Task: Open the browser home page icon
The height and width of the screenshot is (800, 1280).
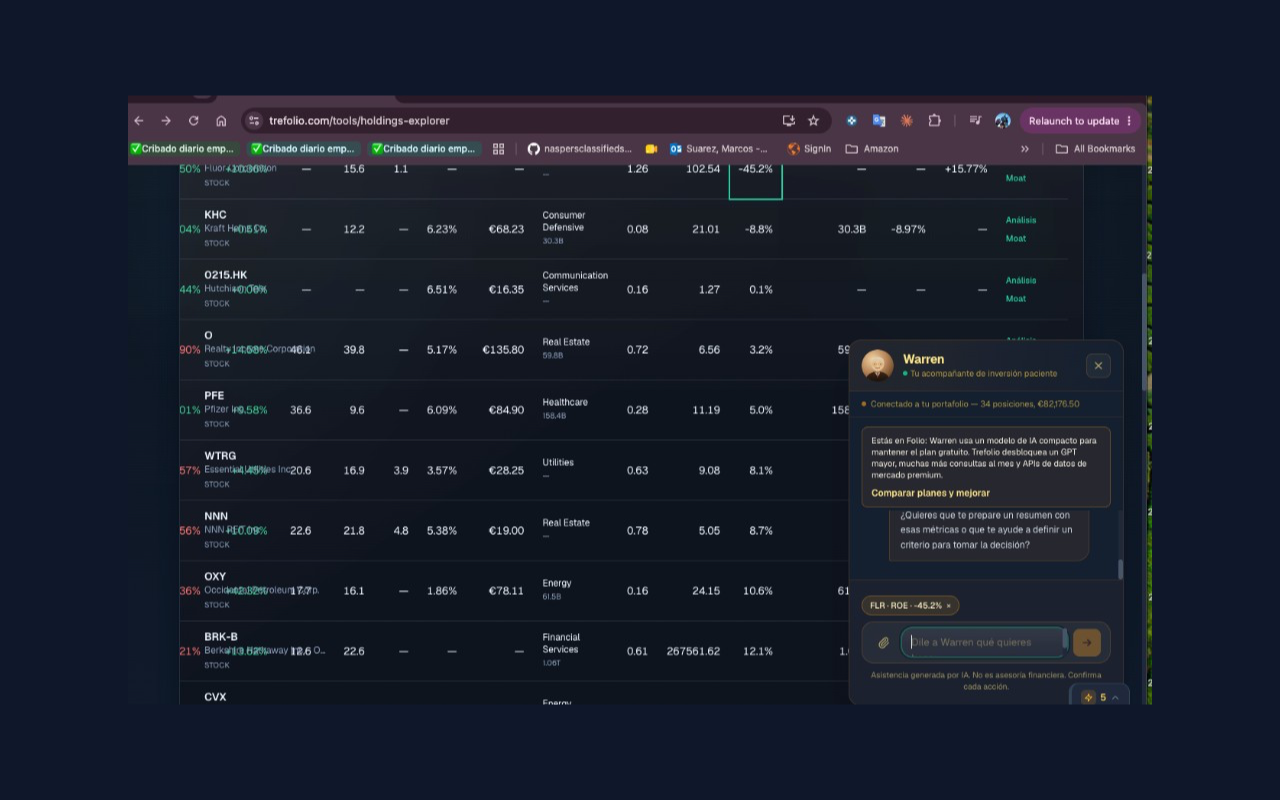Action: click(x=221, y=121)
